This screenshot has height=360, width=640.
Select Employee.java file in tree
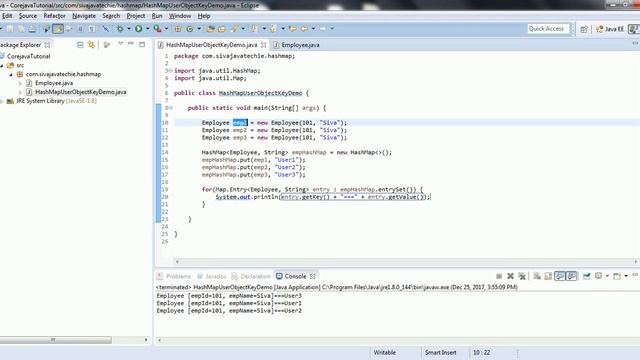54,83
